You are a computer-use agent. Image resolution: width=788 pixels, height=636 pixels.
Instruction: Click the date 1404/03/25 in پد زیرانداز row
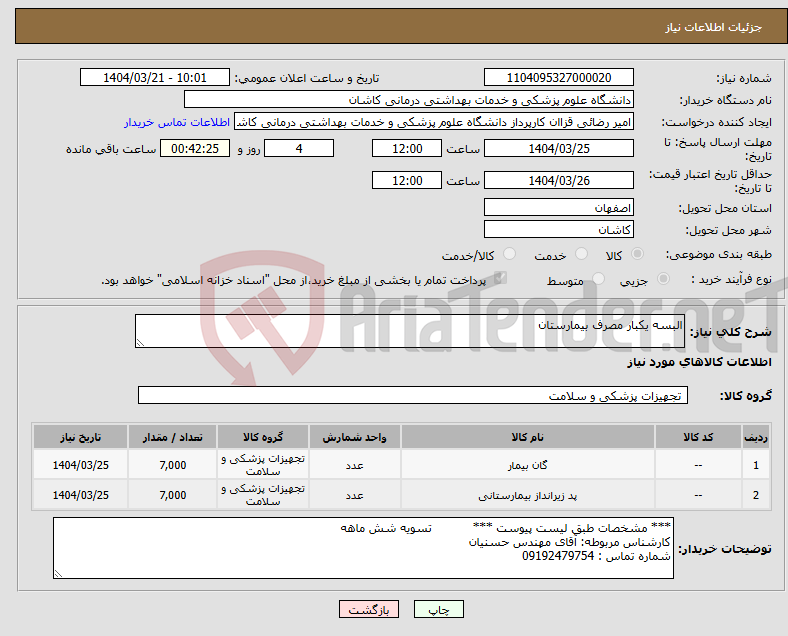pyautogui.click(x=80, y=495)
